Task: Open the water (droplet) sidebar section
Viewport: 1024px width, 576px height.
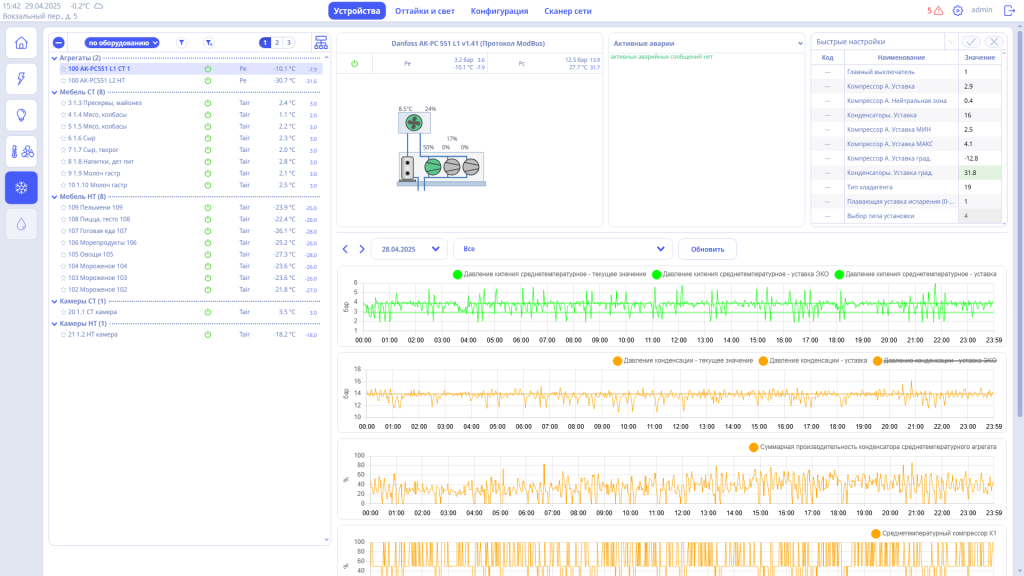Action: 21,222
